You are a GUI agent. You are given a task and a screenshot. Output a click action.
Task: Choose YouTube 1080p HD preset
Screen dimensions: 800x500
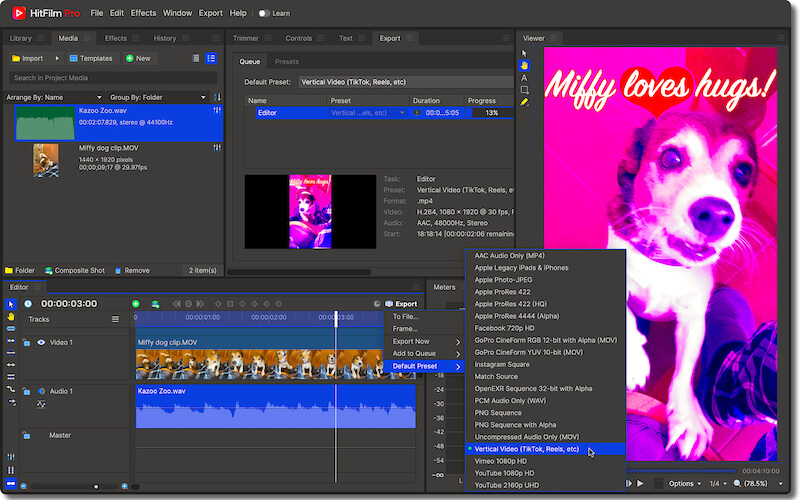546,473
